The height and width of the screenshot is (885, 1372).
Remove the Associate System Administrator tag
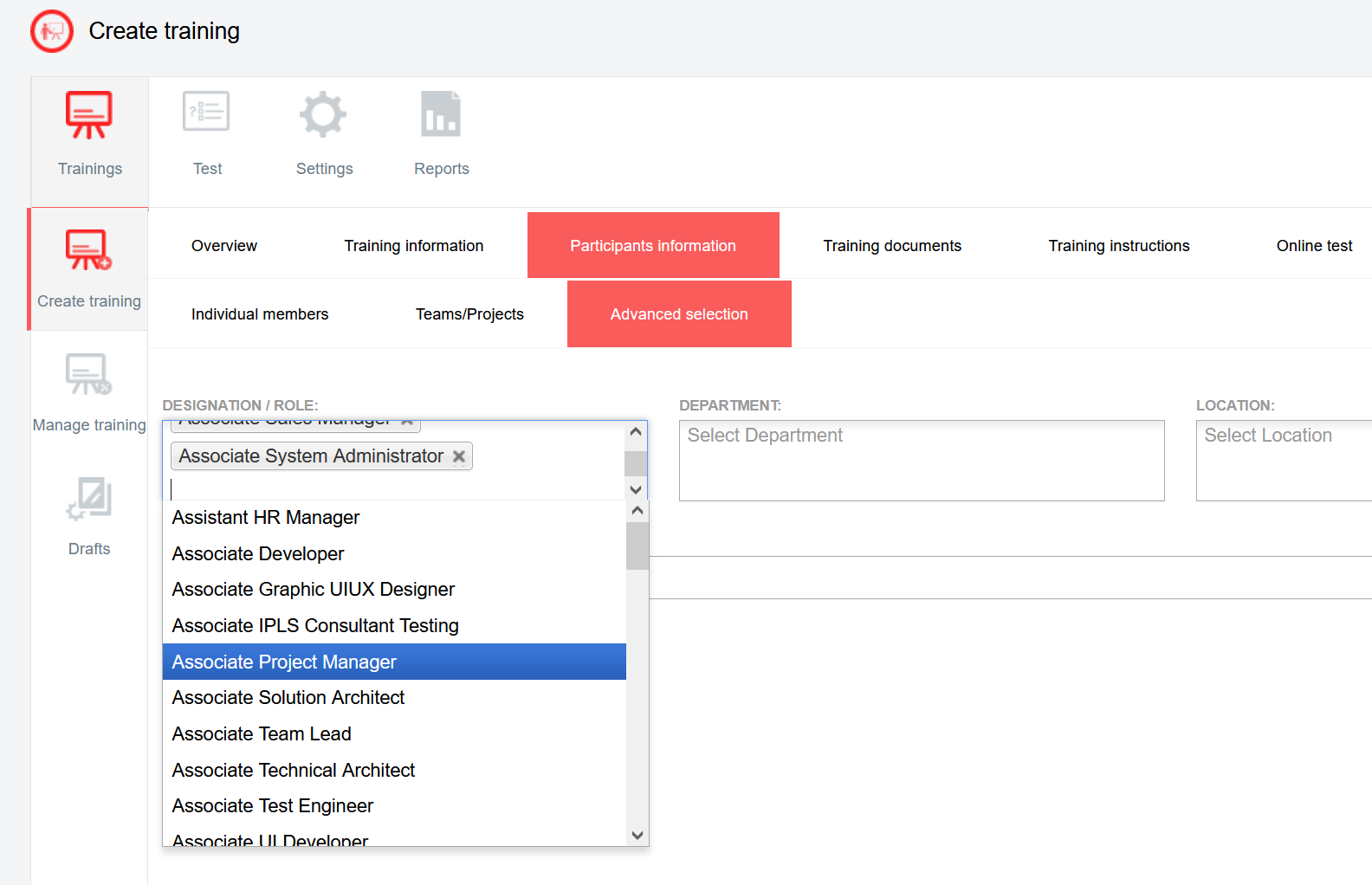(x=459, y=456)
